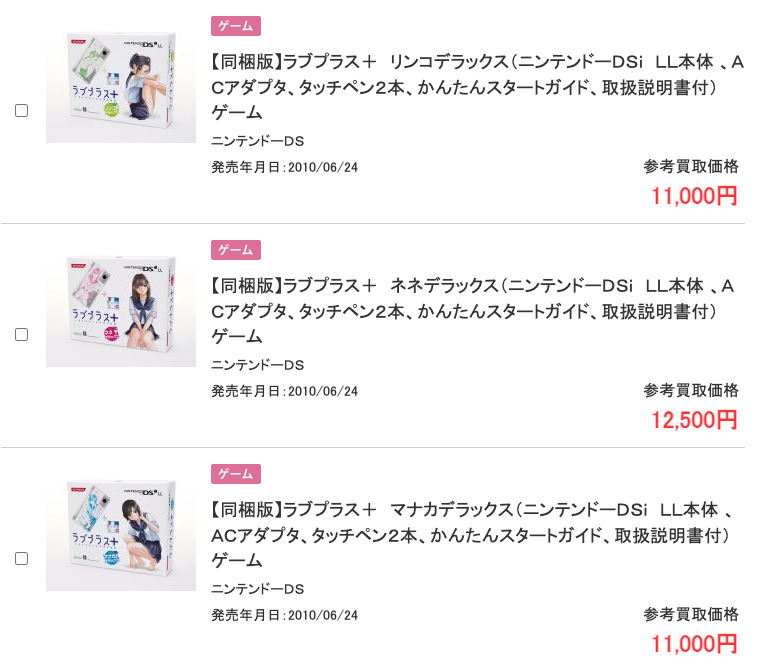765x671 pixels.
Task: Check the ネネデラックス item checkbox
Action: pyautogui.click(x=21, y=335)
